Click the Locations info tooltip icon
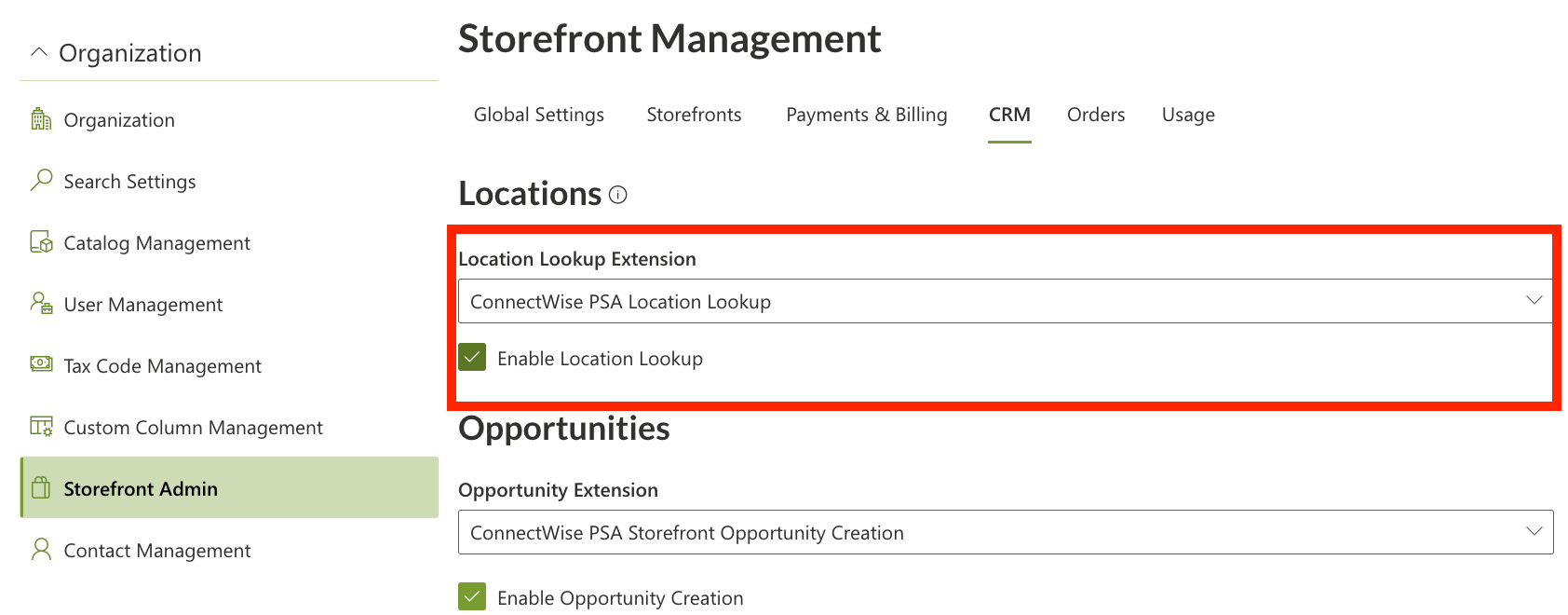The image size is (1568, 615). tap(617, 195)
